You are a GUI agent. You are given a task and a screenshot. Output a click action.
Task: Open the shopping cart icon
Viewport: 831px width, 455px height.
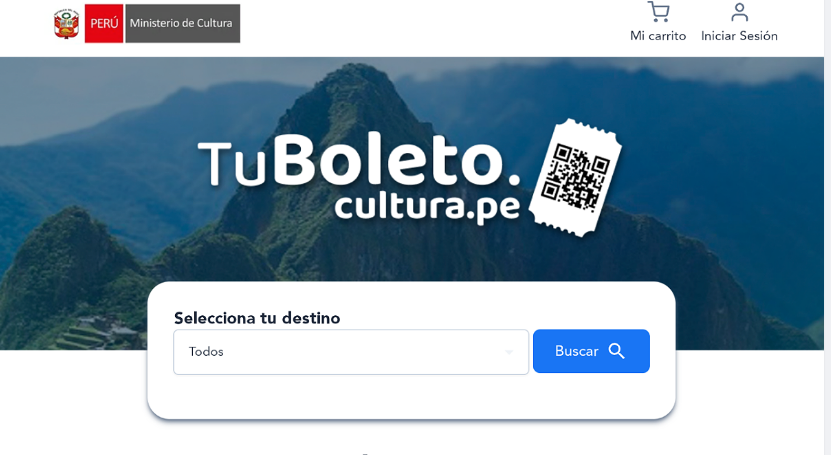(658, 12)
